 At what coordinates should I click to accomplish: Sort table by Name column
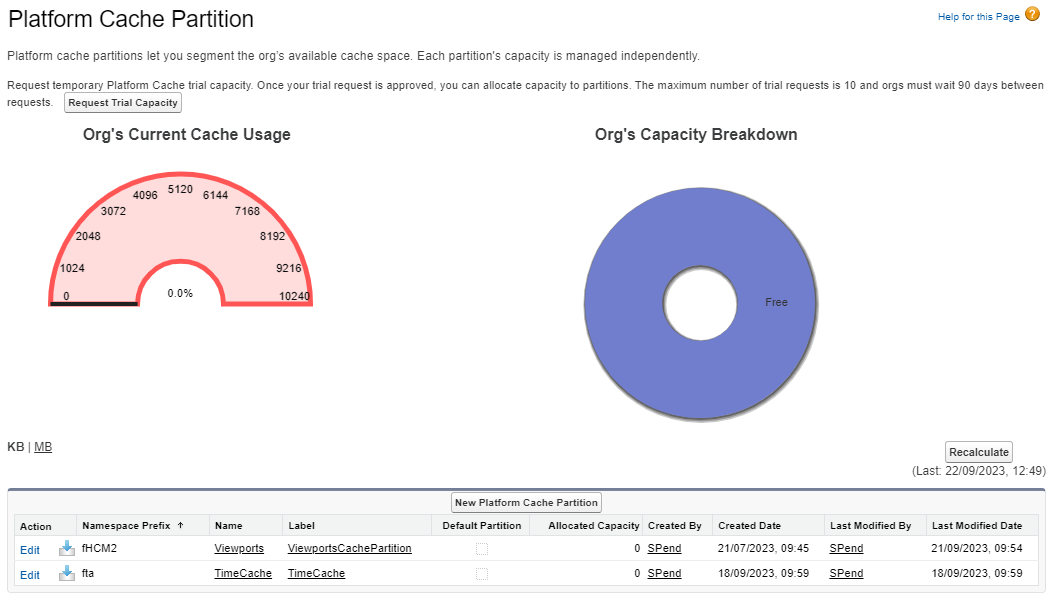coord(228,525)
